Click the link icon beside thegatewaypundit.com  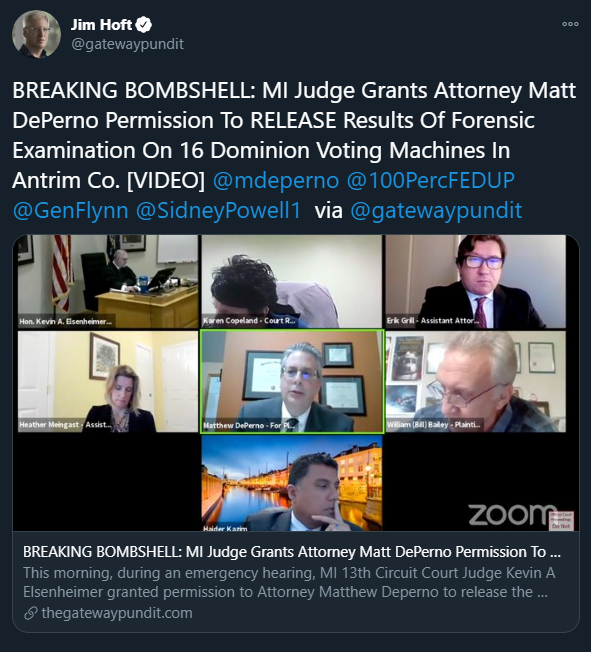tap(30, 613)
